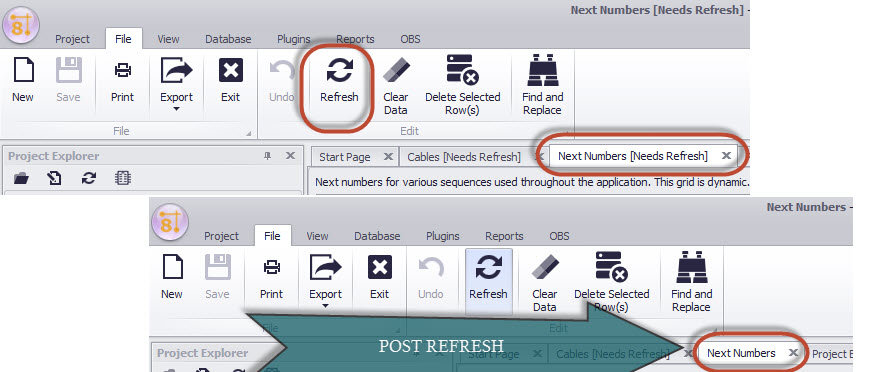Open OBS tab in lower ribbon

point(559,236)
